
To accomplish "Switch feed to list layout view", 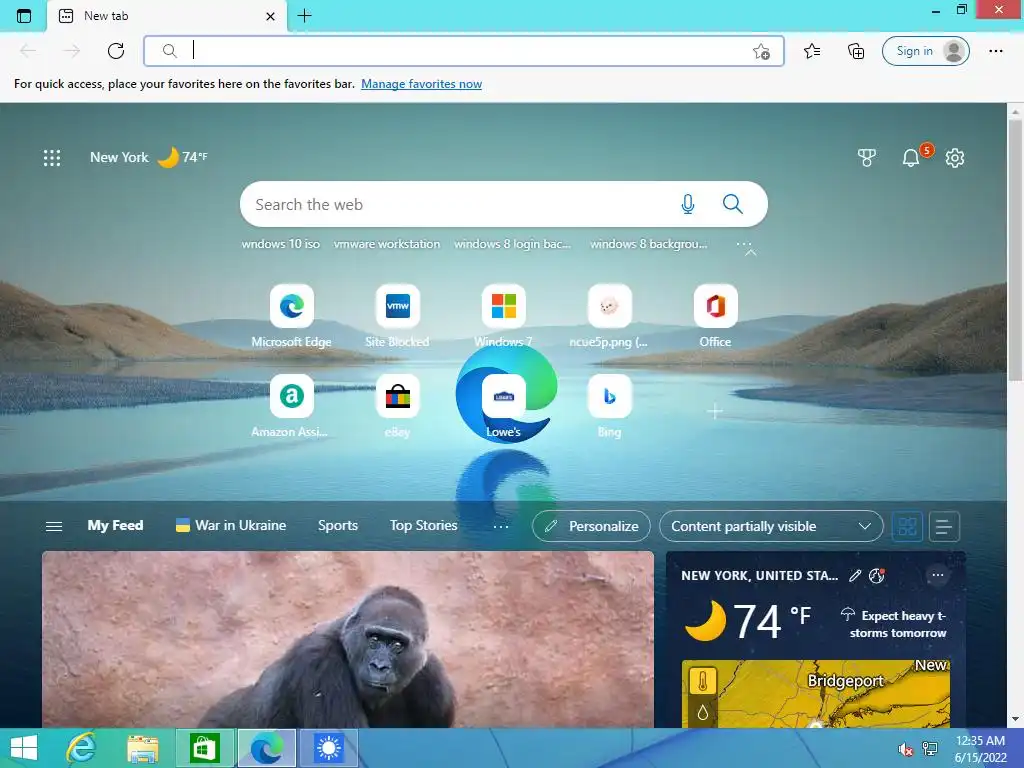I will pos(944,526).
